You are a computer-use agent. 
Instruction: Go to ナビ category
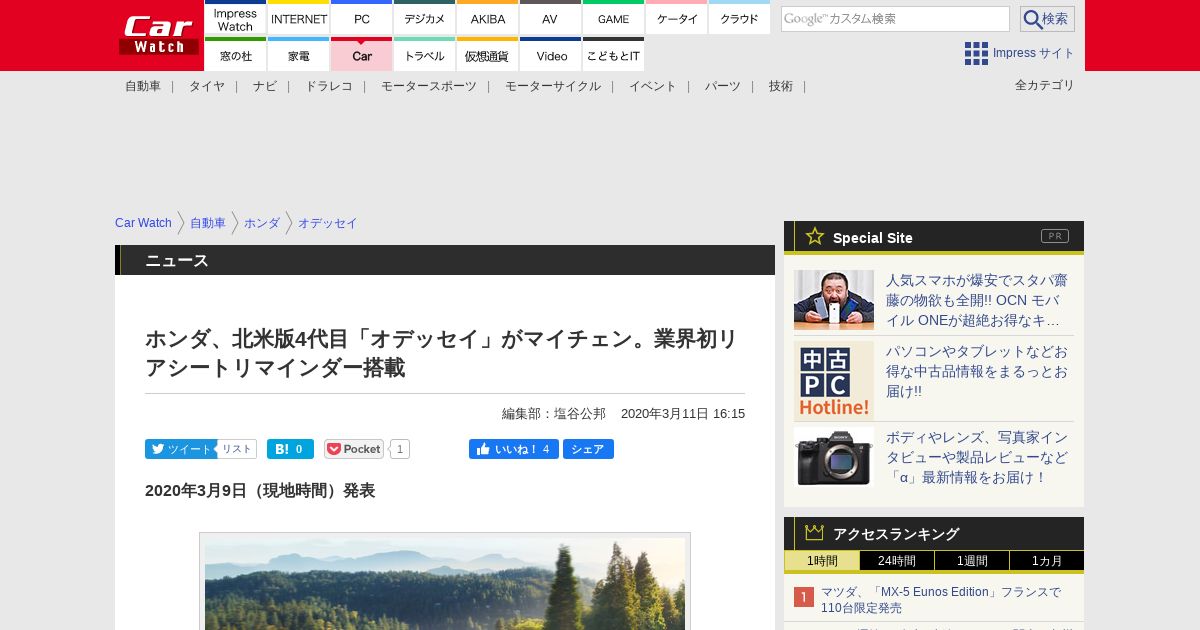(x=265, y=86)
